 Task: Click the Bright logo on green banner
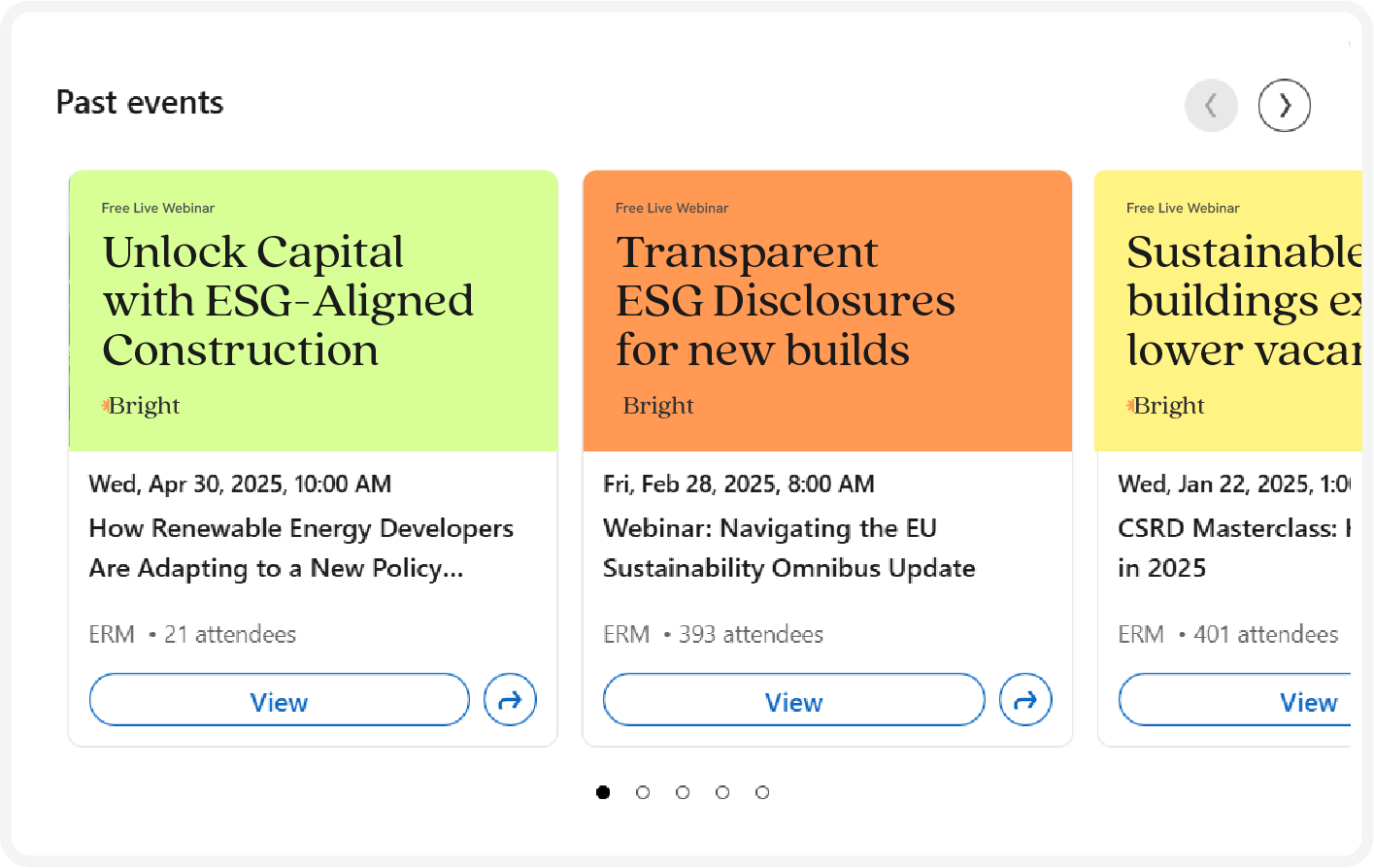click(x=141, y=406)
